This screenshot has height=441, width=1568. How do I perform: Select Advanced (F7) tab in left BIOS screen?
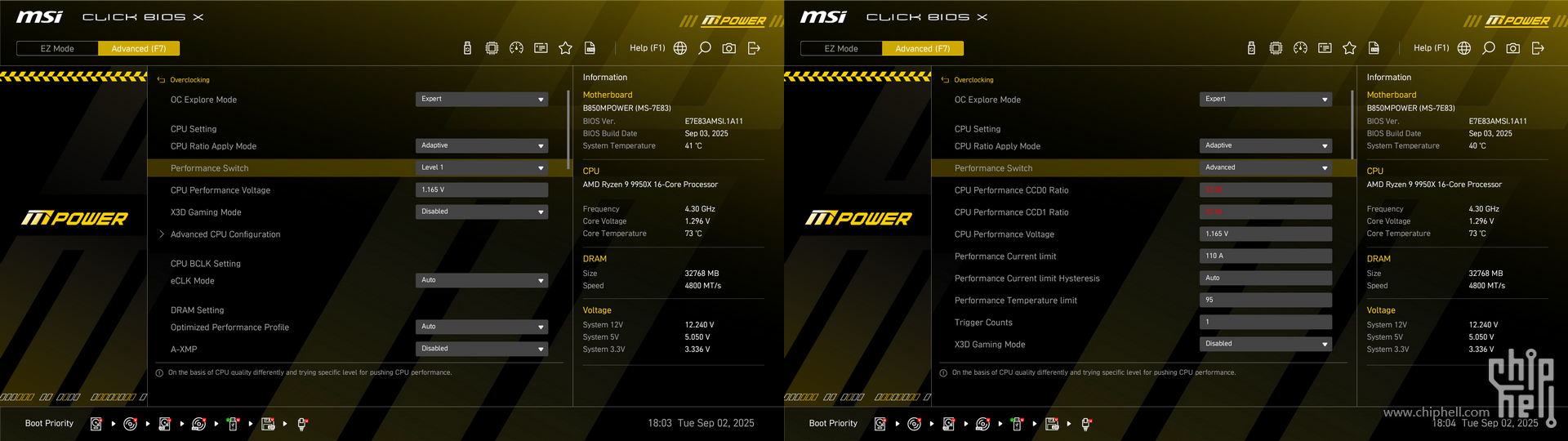(139, 48)
